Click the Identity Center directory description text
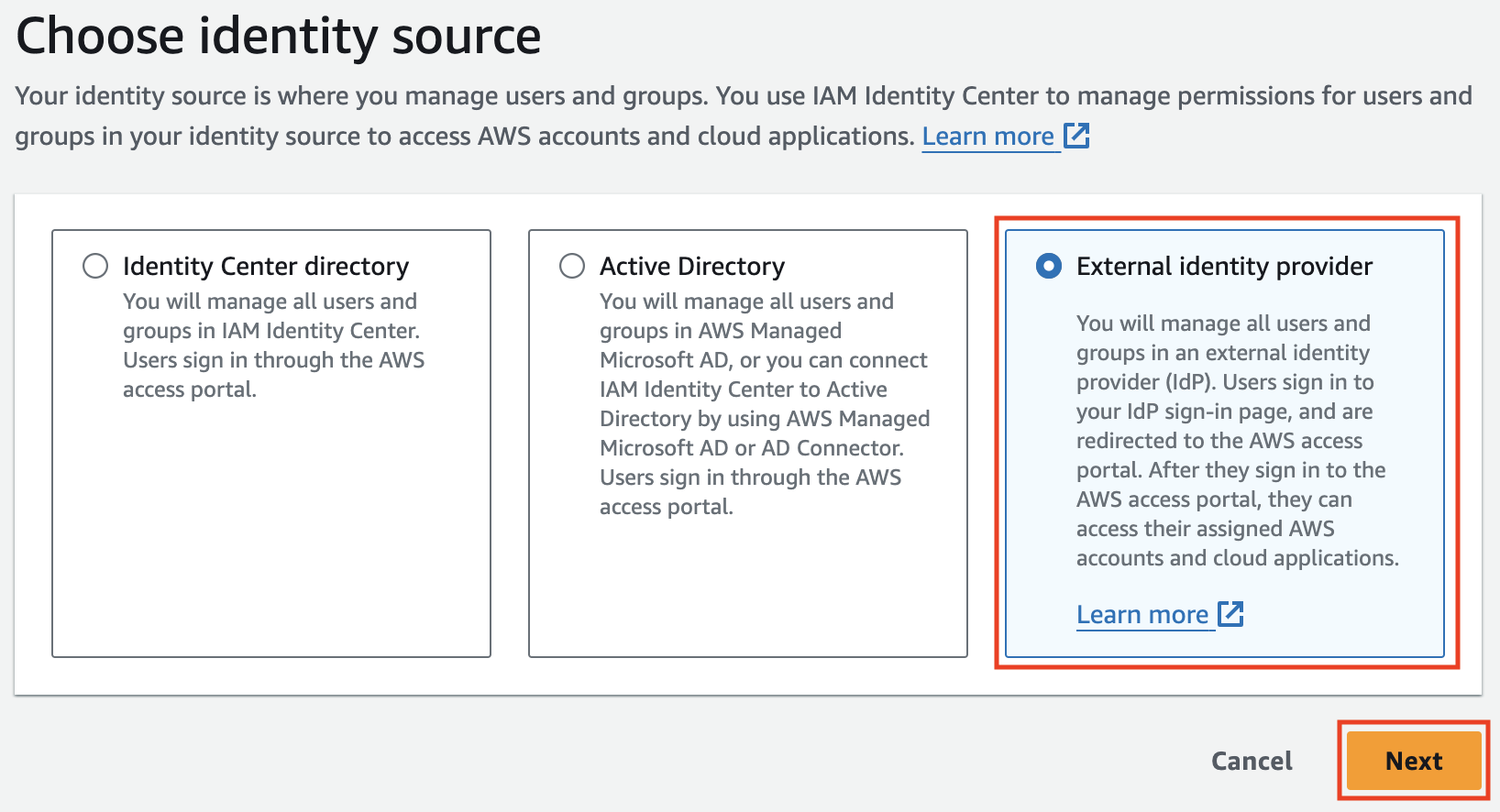 point(273,346)
